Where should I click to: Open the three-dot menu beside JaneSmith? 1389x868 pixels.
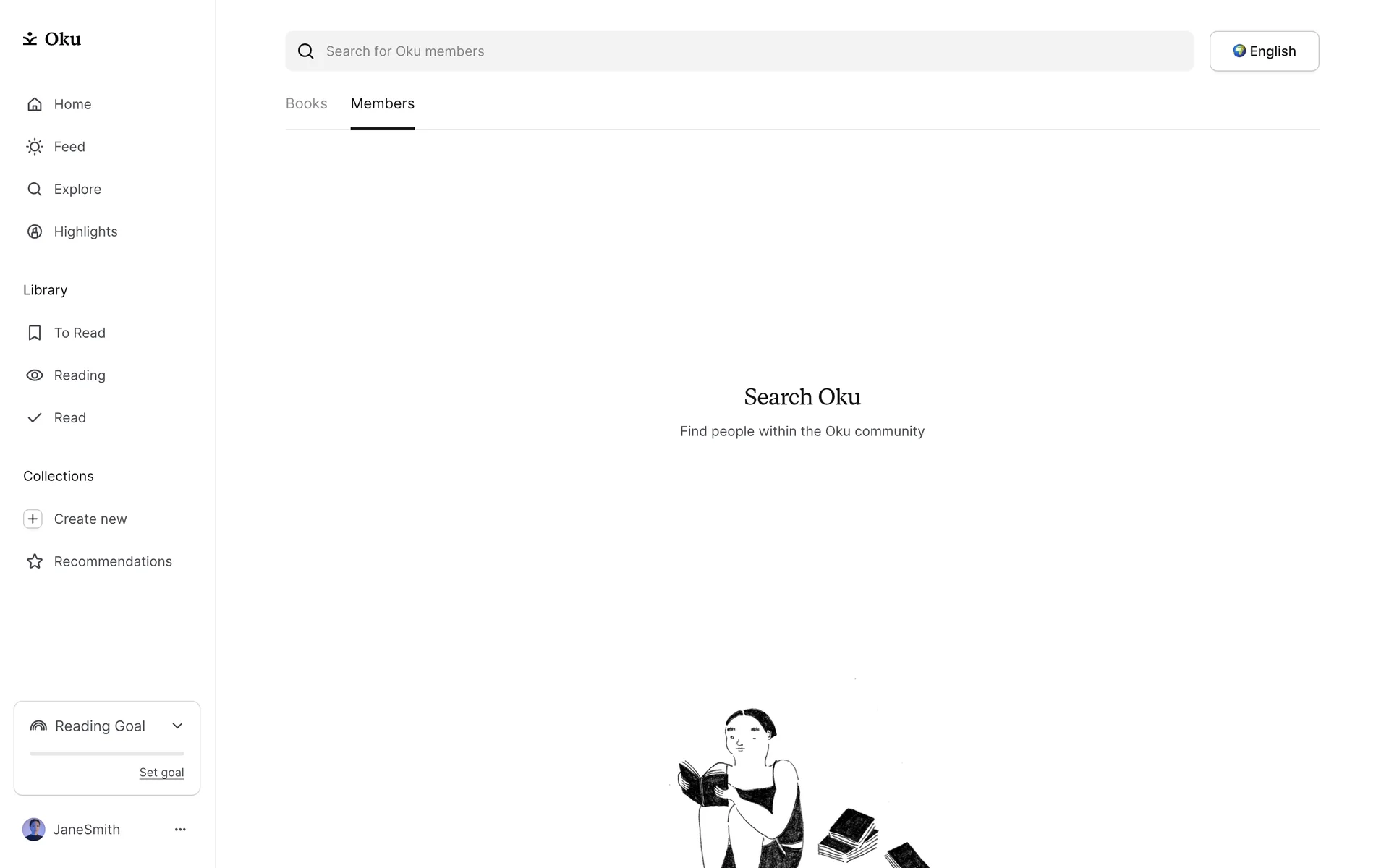point(180,830)
